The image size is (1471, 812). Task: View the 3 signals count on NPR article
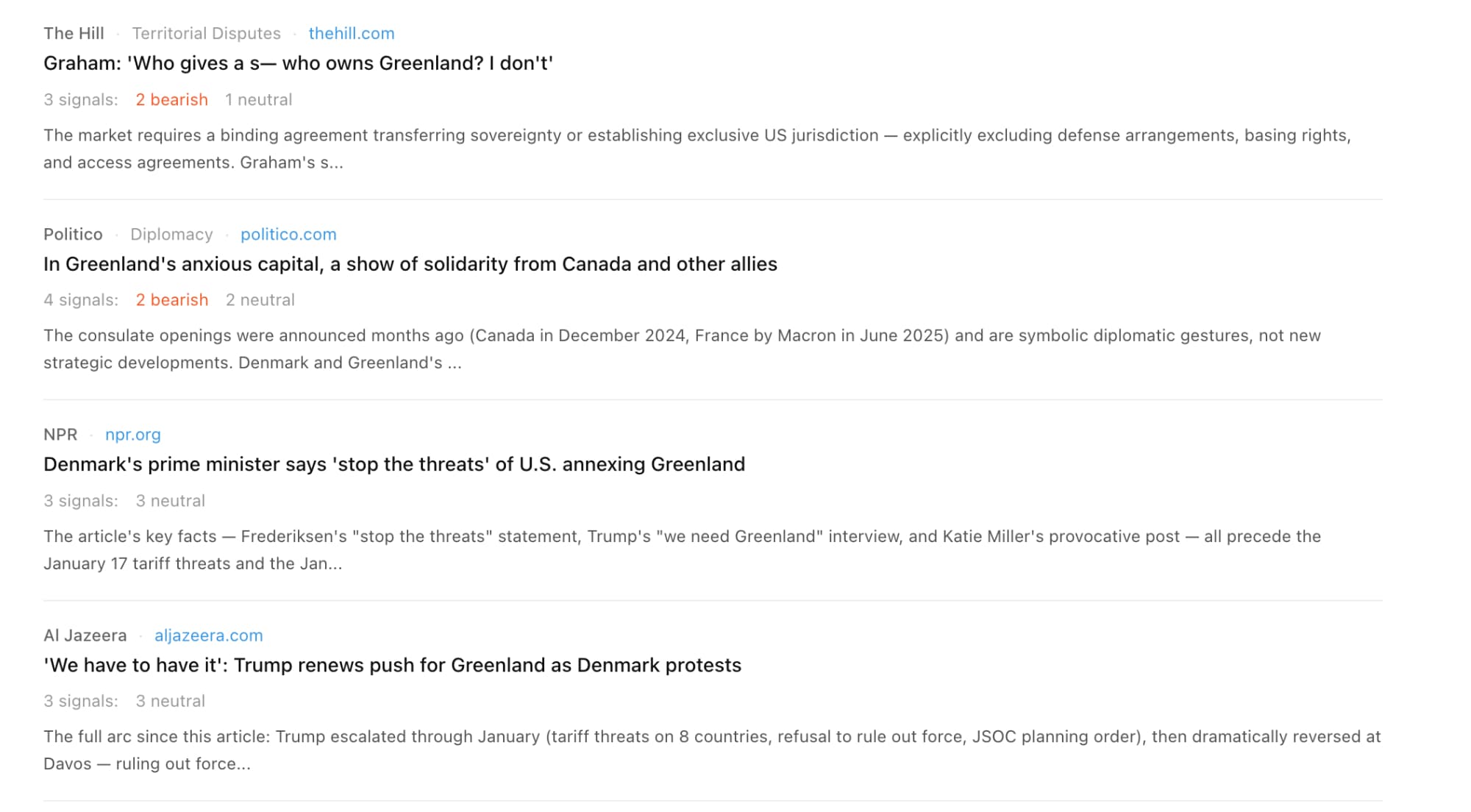tap(82, 501)
